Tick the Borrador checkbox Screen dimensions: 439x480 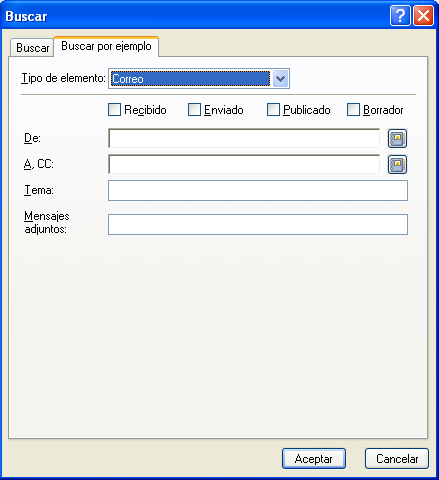coord(353,110)
